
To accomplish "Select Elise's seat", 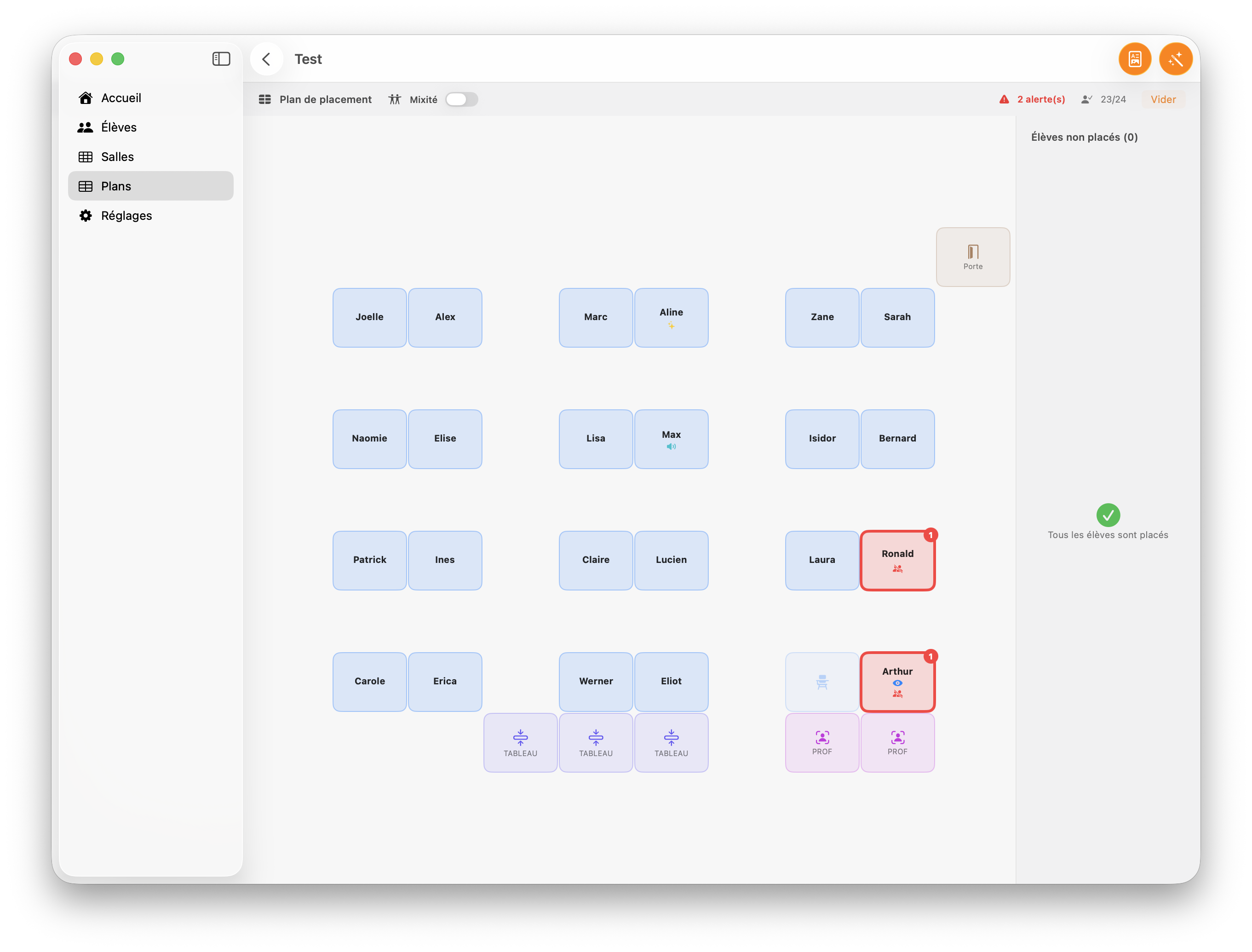I will coord(445,439).
